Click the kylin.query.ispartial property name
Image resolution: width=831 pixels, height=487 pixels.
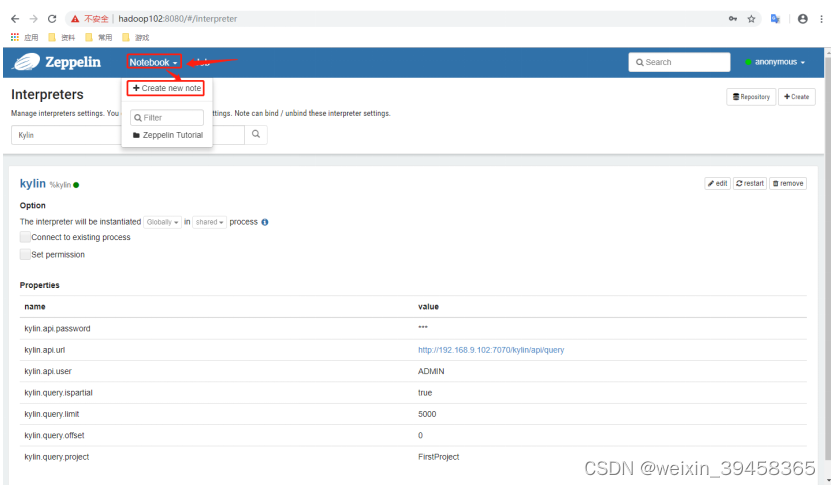58,393
